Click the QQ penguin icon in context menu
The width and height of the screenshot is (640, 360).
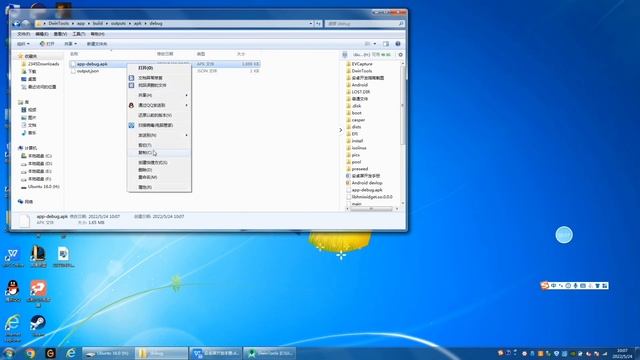tap(131, 105)
